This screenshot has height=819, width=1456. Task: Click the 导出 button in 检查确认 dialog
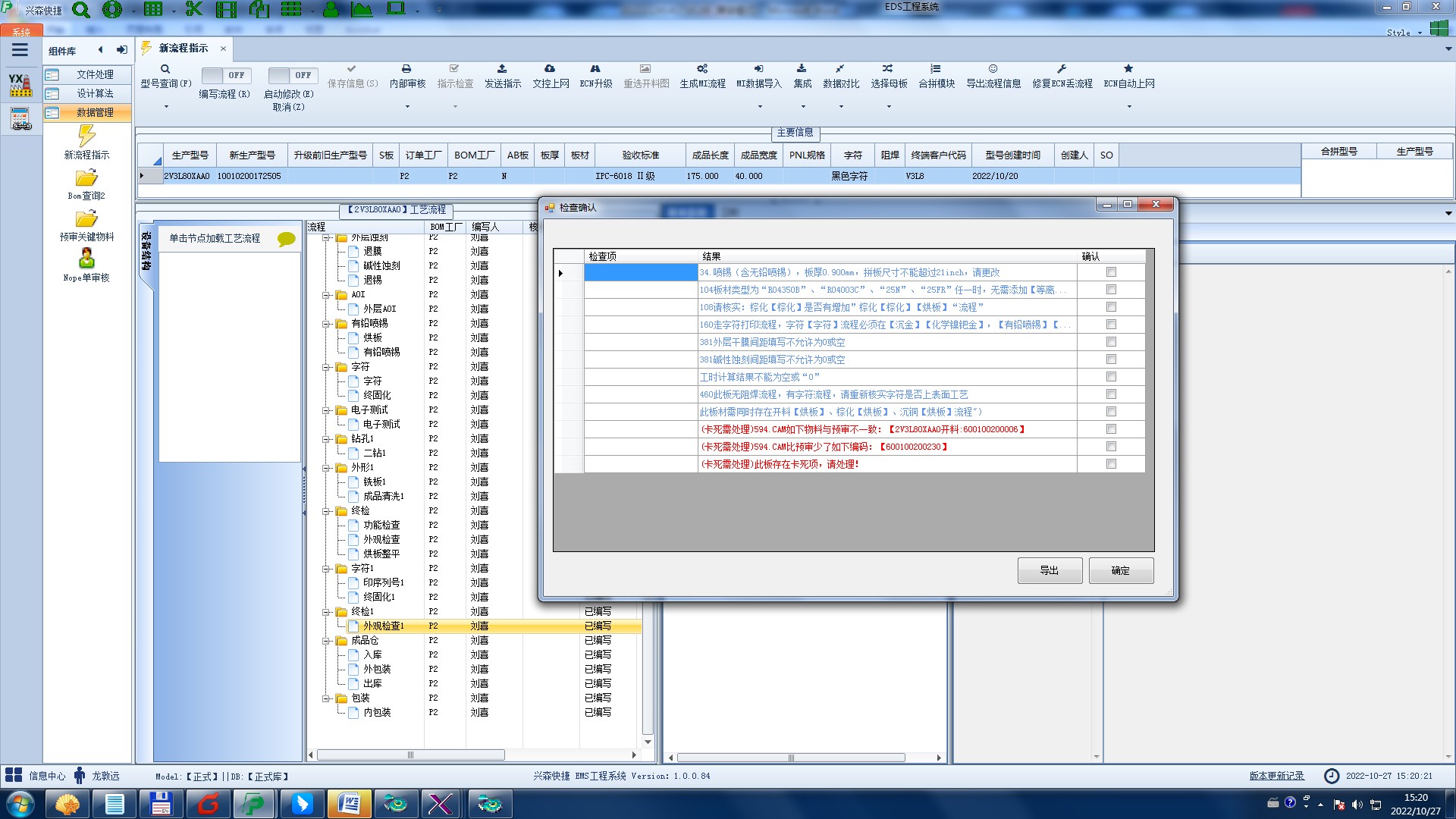(1050, 570)
